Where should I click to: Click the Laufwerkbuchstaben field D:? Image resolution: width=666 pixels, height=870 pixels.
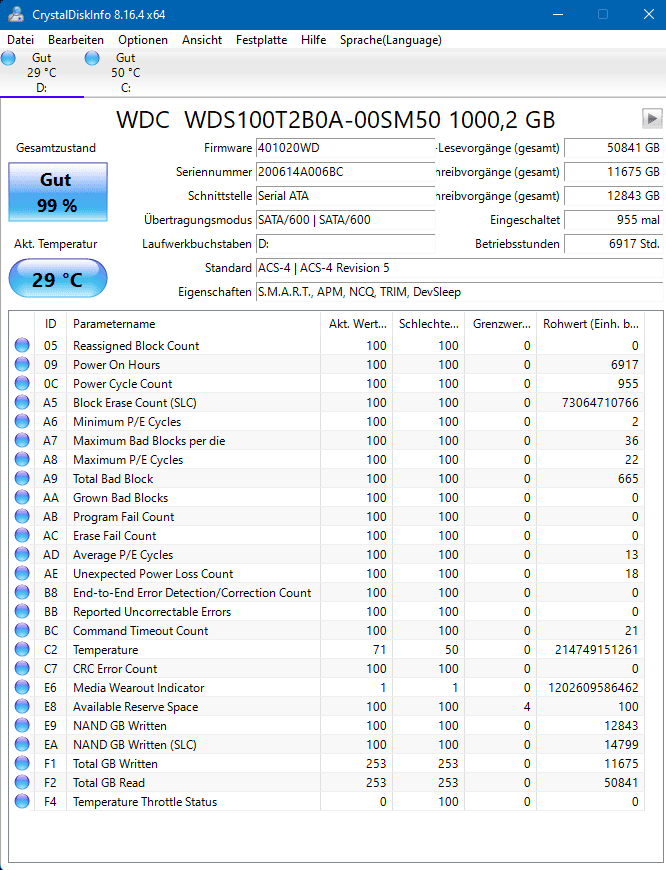click(345, 244)
